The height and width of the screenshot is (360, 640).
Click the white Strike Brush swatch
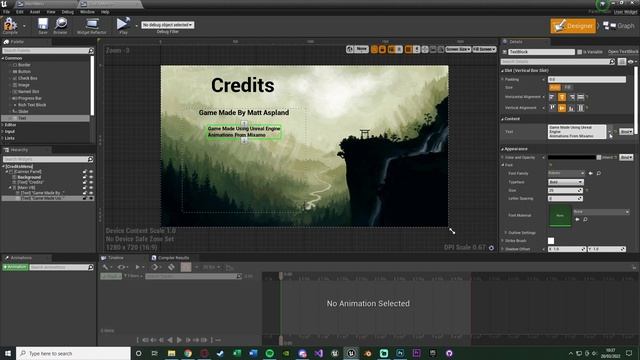[551, 241]
